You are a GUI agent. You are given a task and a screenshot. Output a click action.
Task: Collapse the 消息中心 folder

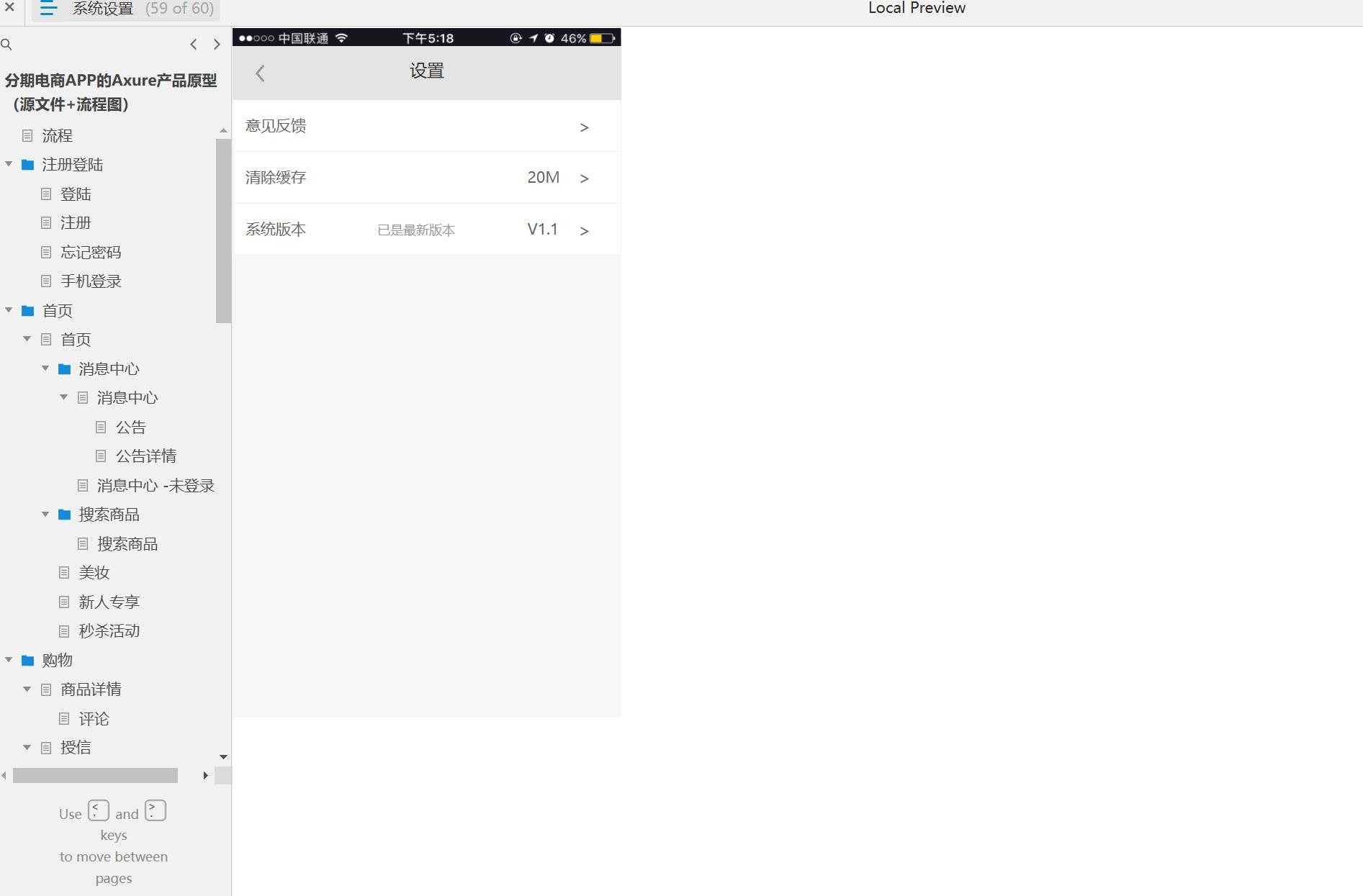click(45, 368)
